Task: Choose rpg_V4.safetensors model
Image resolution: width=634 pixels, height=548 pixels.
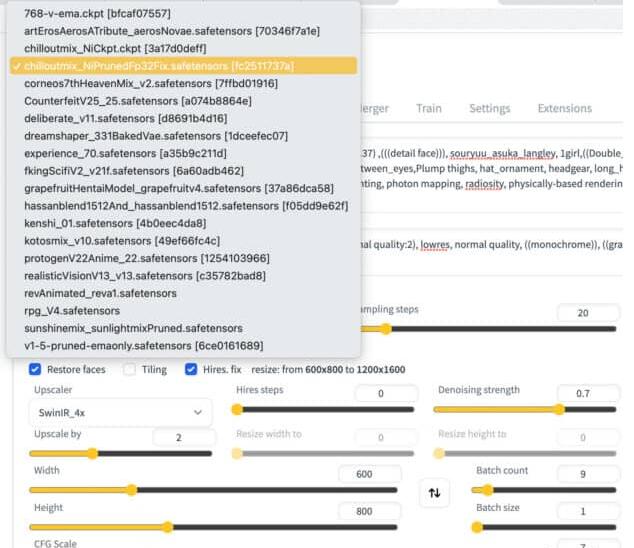Action: point(184,311)
